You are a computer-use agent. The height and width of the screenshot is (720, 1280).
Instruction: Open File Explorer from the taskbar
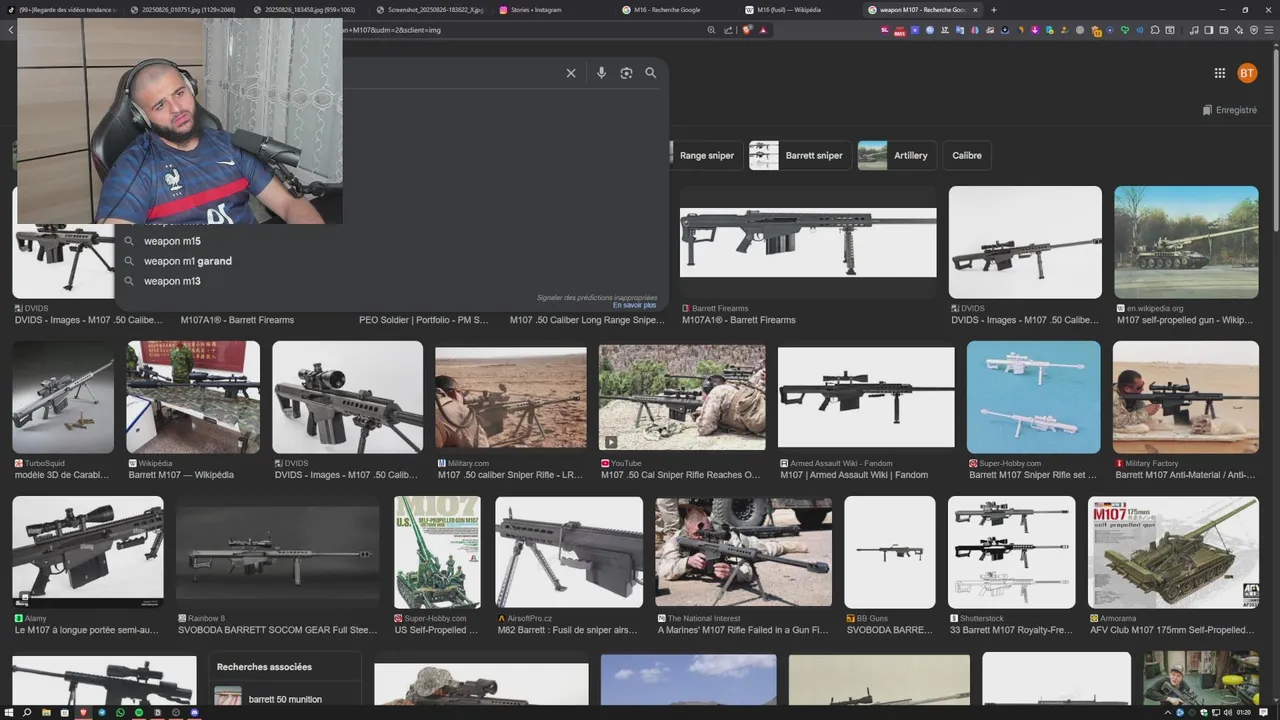pyautogui.click(x=46, y=712)
